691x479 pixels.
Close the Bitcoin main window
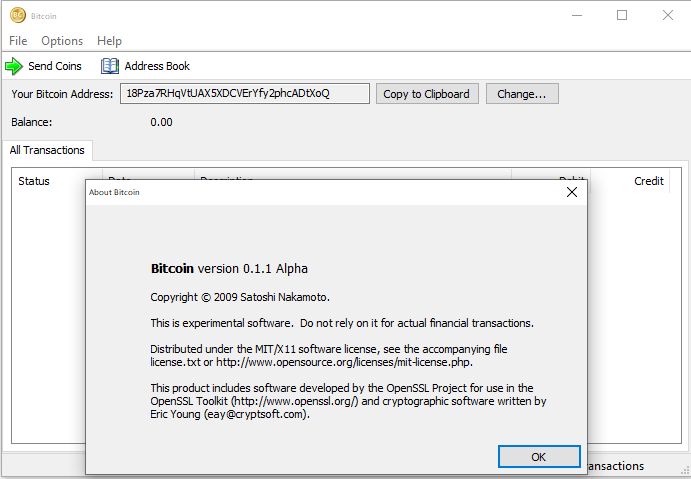[x=668, y=15]
